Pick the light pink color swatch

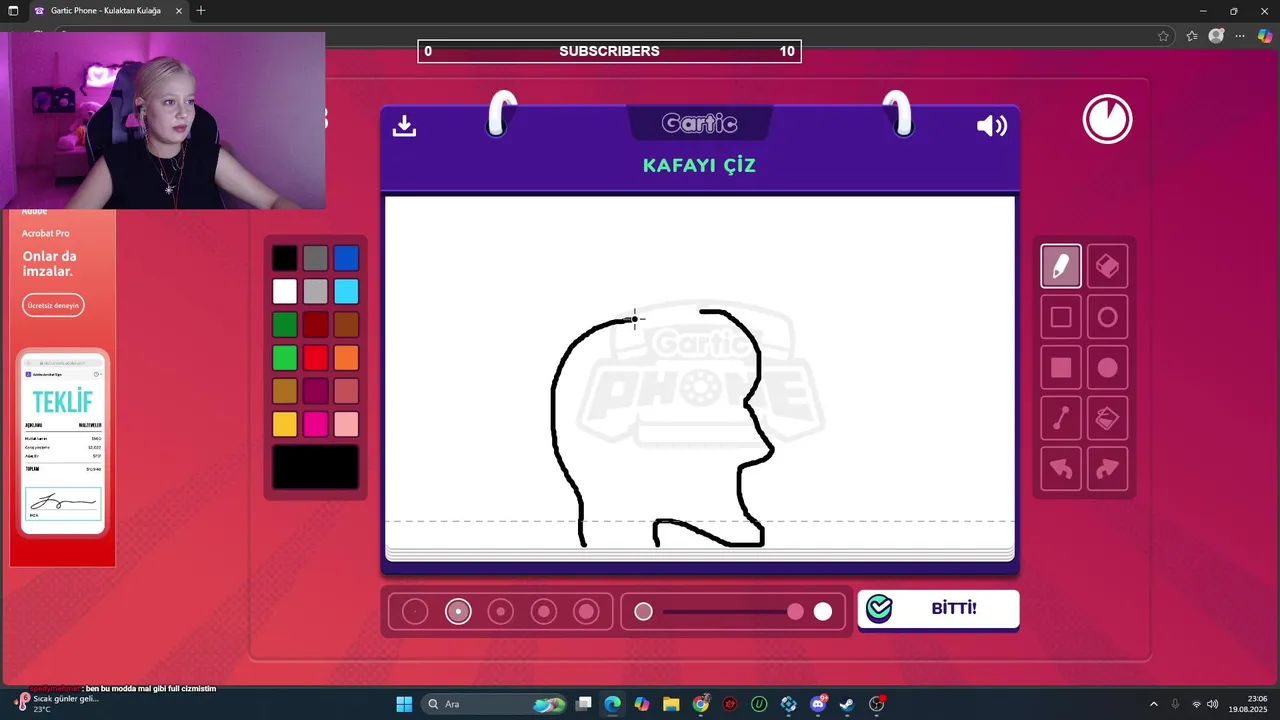pos(346,424)
